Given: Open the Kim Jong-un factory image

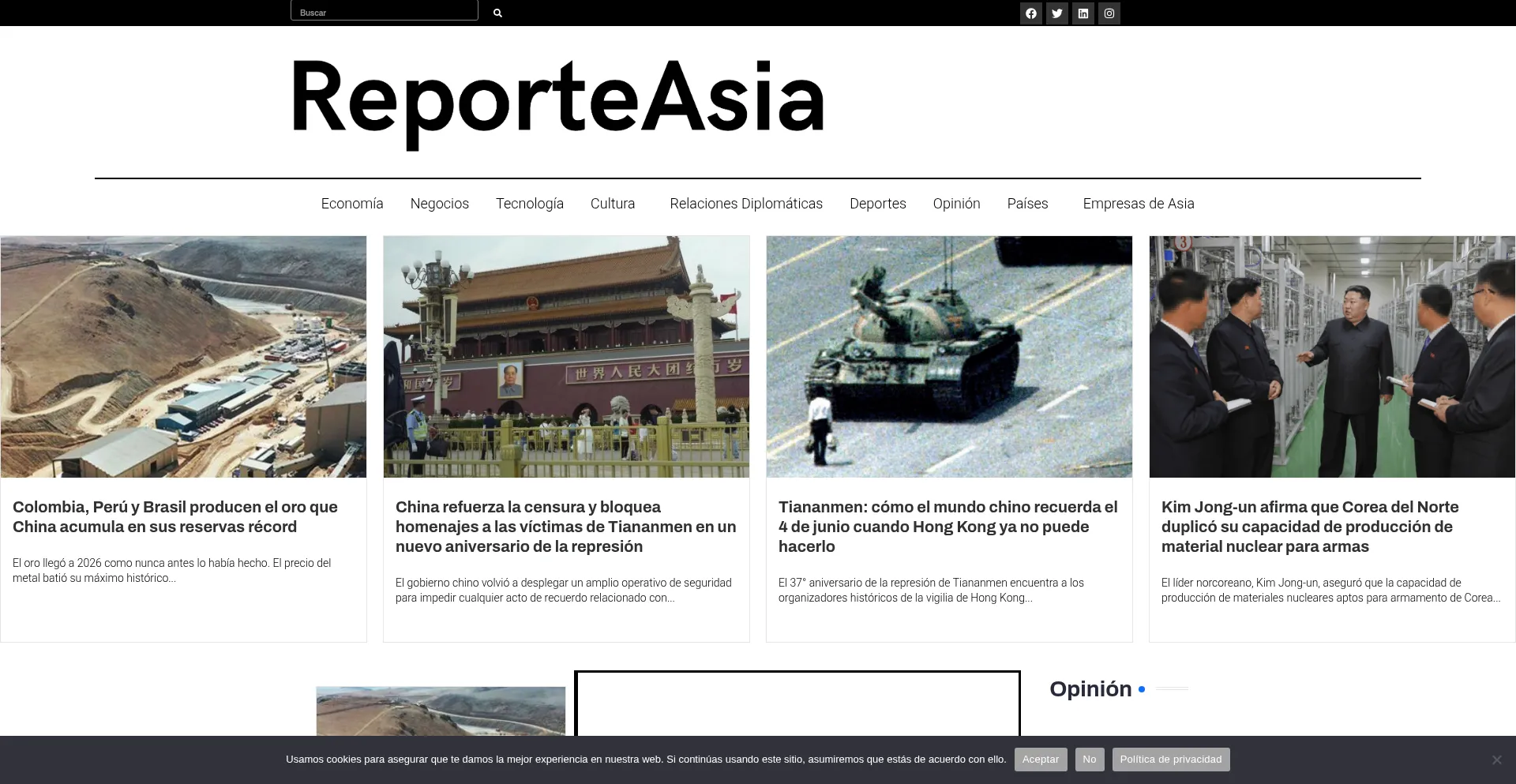Looking at the screenshot, I should click(1332, 357).
